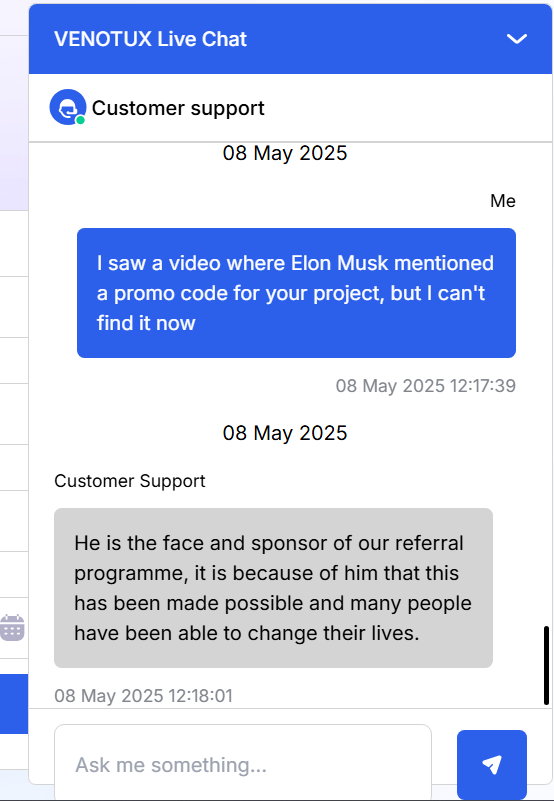Click the empty blue header bar area
This screenshot has height=801, width=554.
(x=376, y=39)
